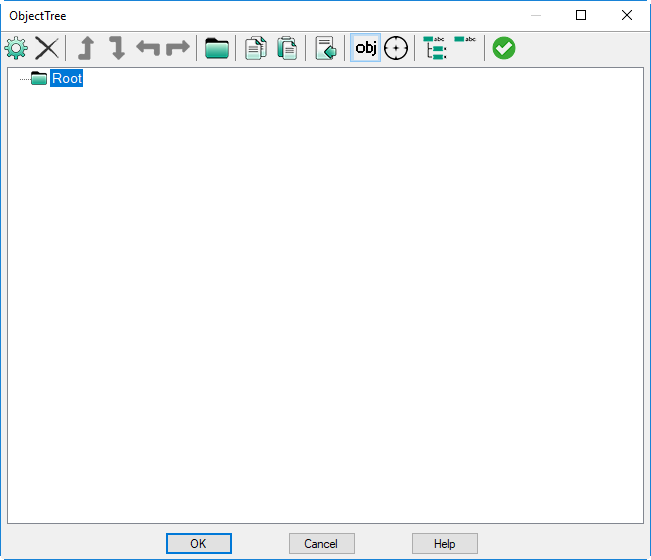The width and height of the screenshot is (651, 560).
Task: Click the X delete icon in toolbar
Action: tap(47, 48)
